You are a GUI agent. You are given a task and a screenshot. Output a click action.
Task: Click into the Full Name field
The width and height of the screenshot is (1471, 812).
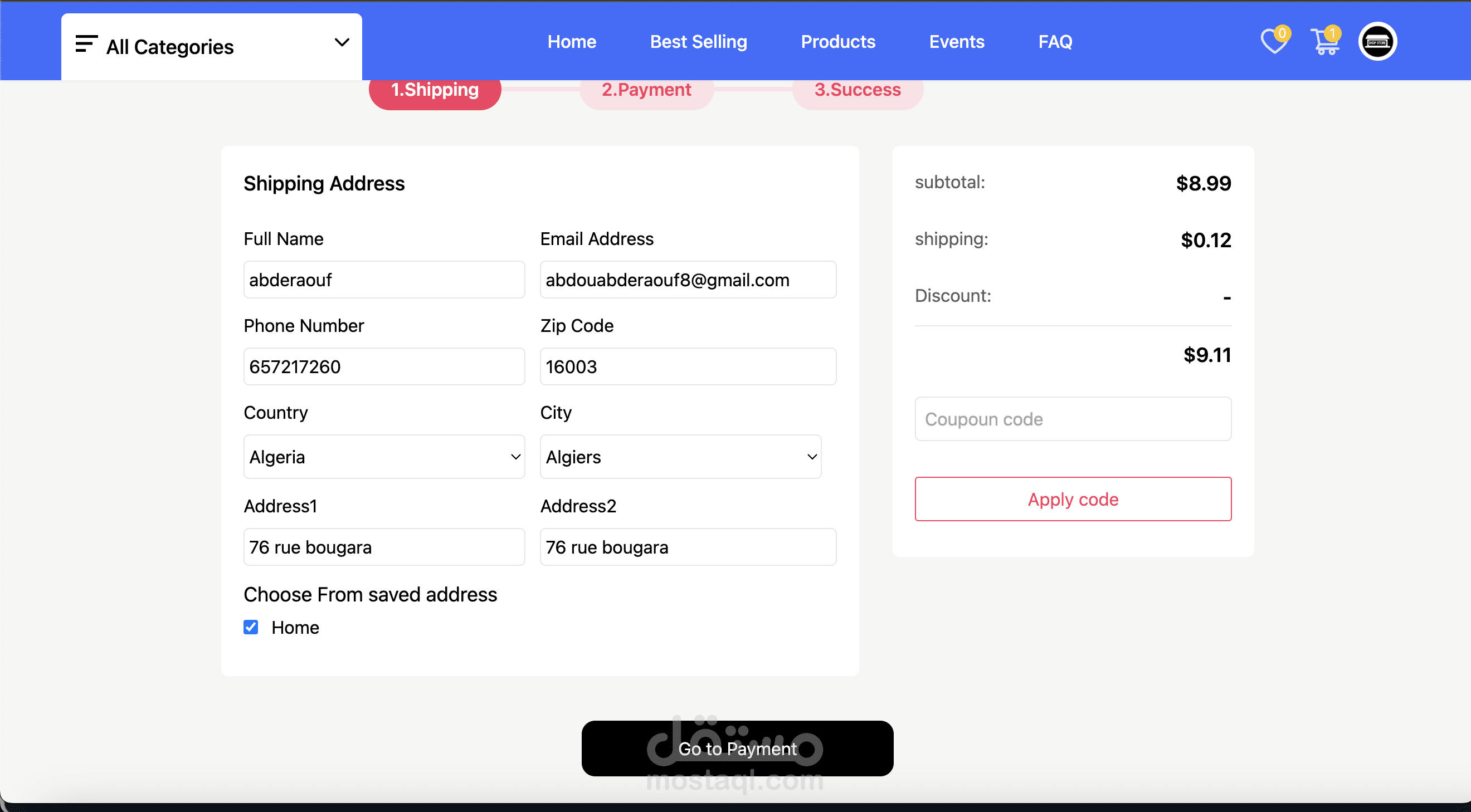384,280
